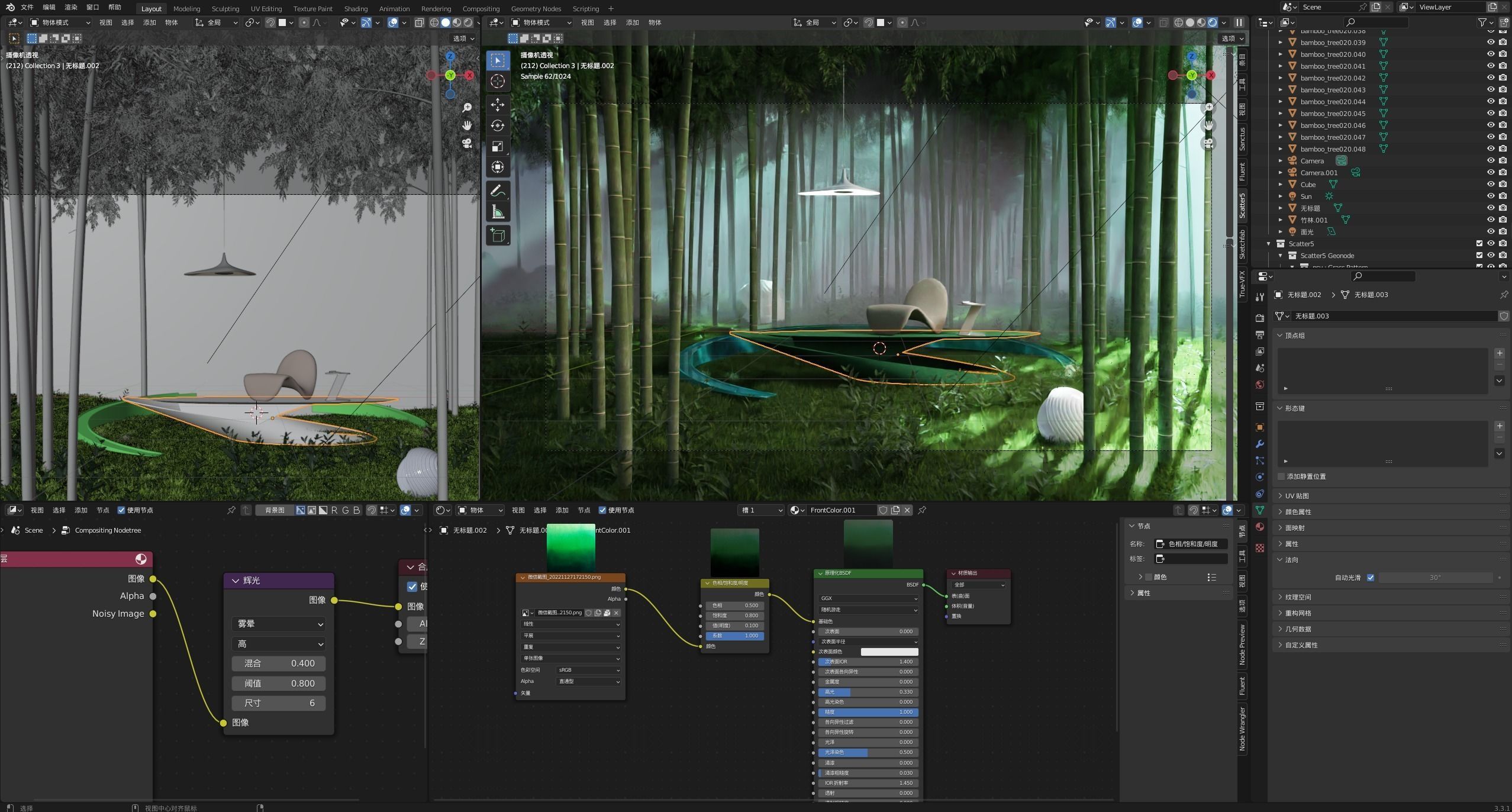Click the pan hand icon in left viewport
Screen dimensions: 1512x812
(x=467, y=125)
